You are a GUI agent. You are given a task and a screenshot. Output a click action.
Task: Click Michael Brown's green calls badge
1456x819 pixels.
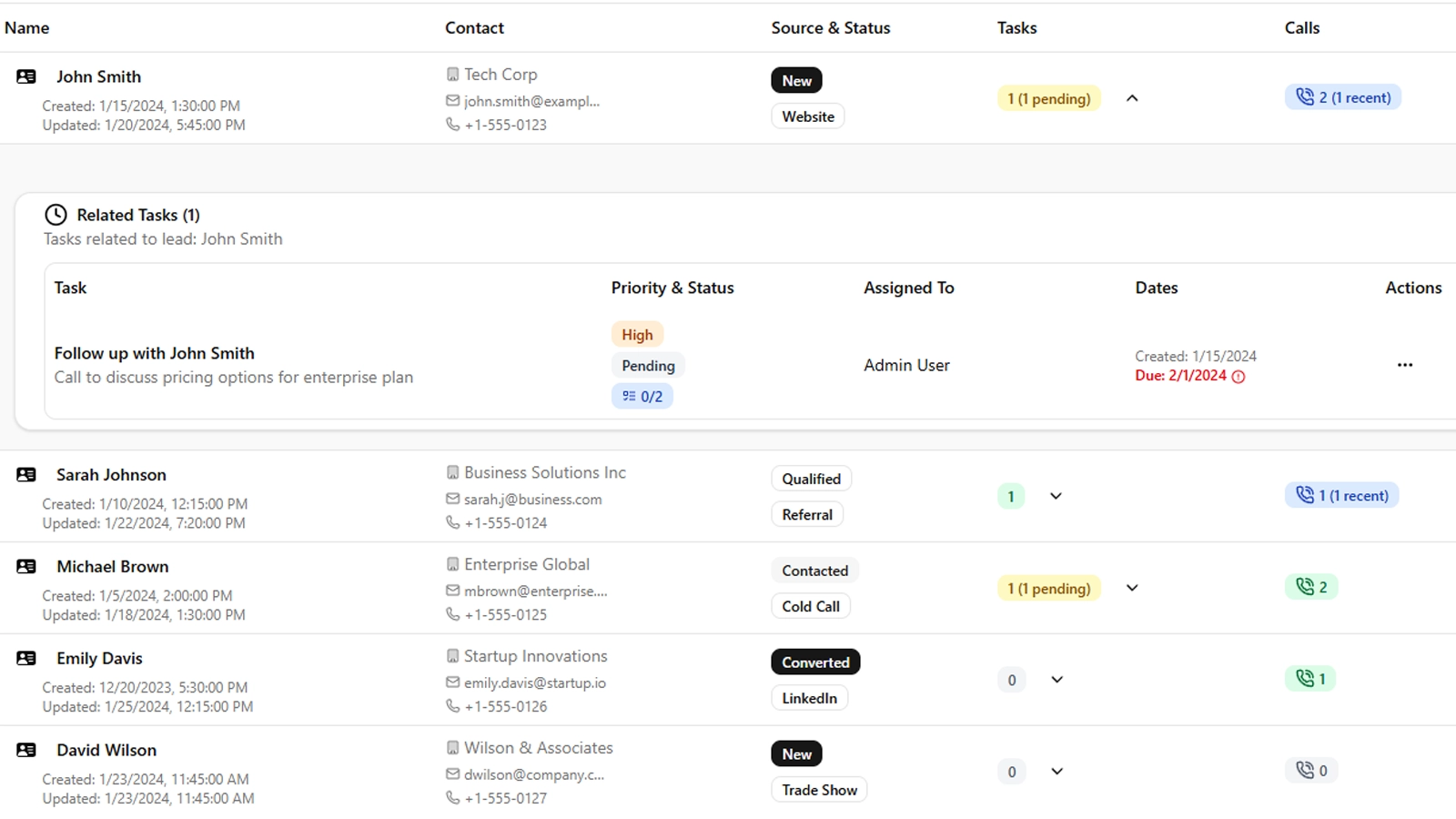click(1311, 587)
